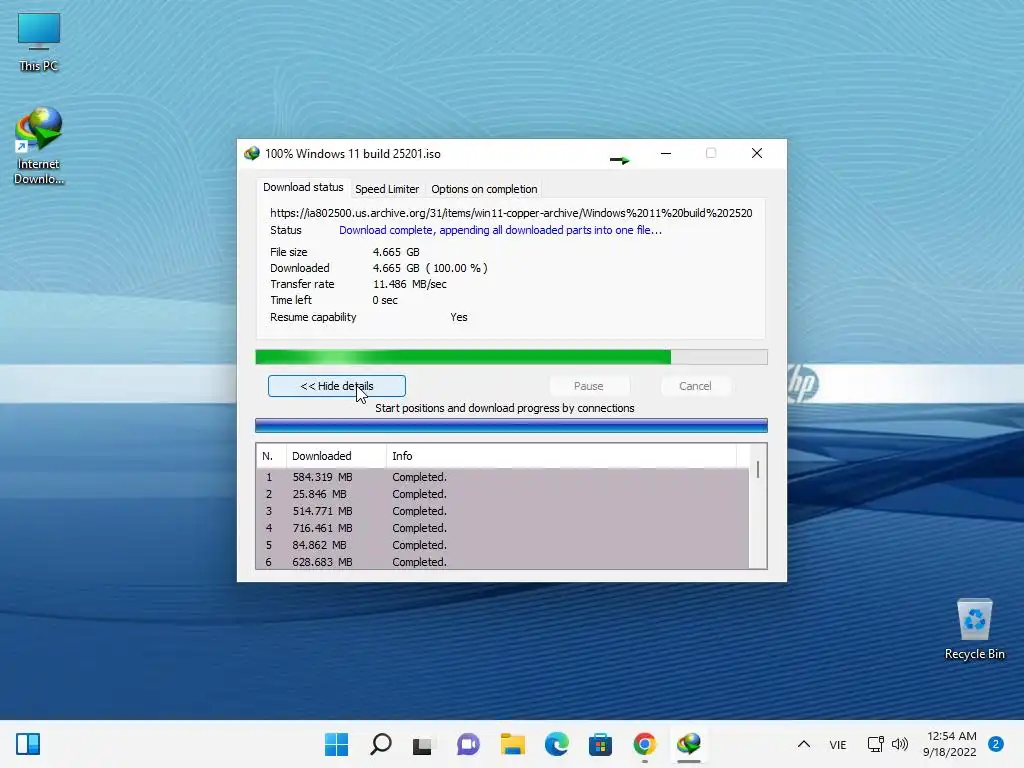
Task: Open This PC desktop icon
Action: 39,42
